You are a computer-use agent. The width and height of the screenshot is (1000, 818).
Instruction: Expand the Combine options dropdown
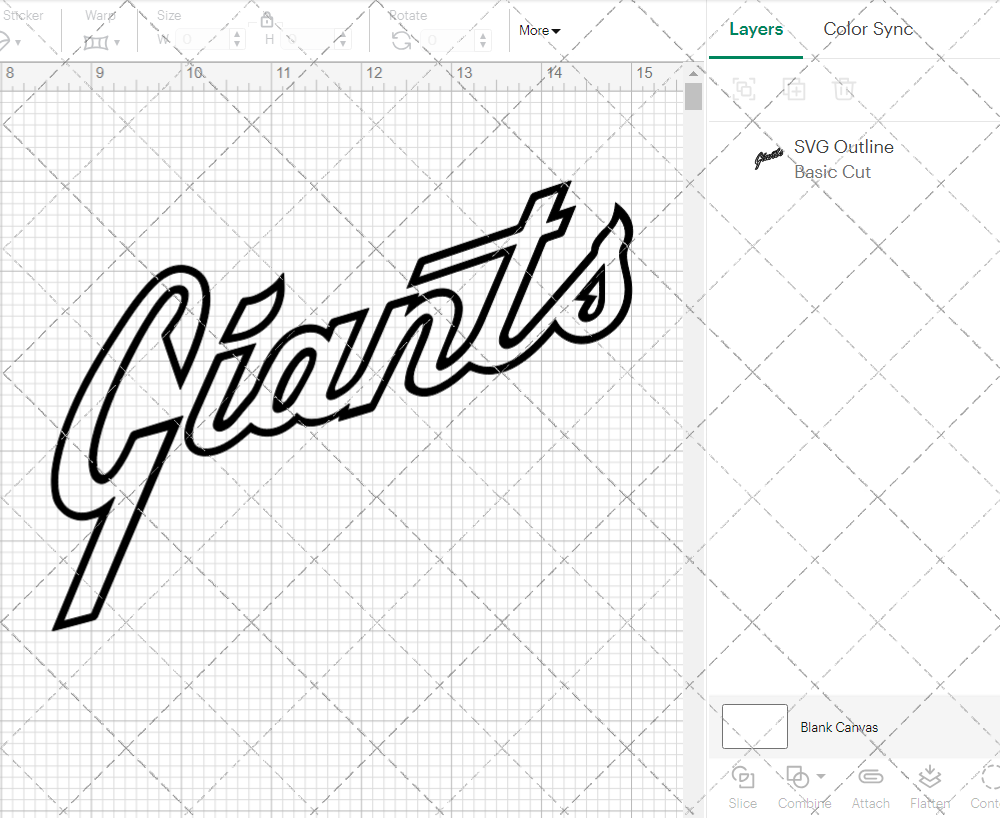pos(821,777)
